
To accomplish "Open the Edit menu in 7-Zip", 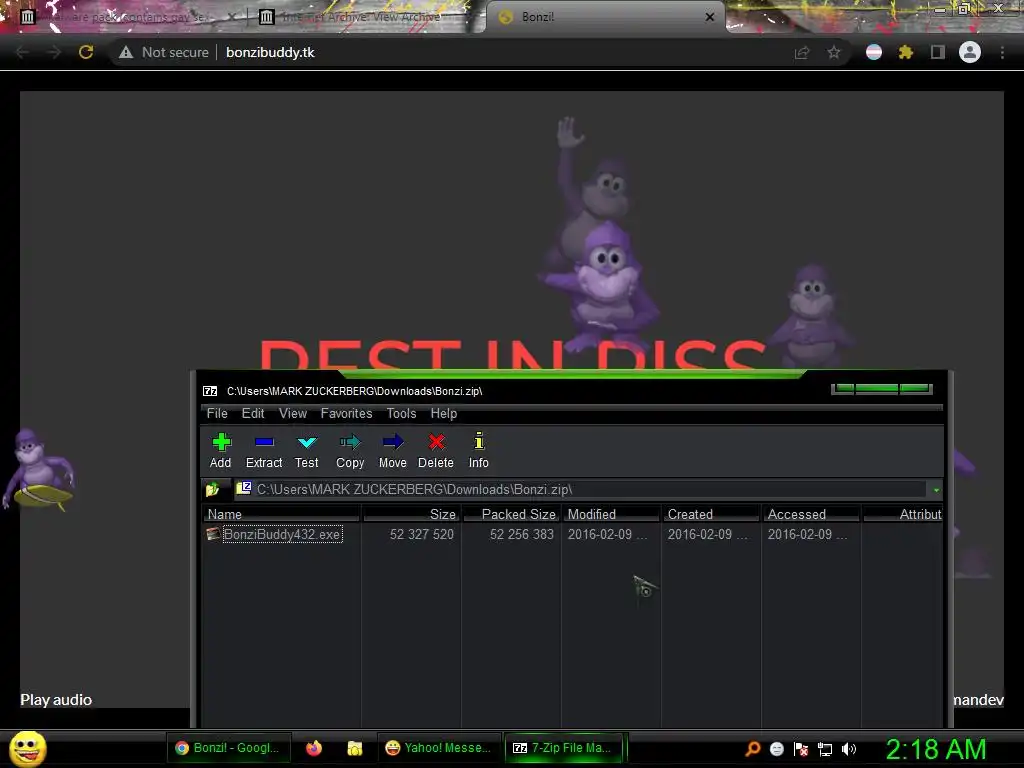I will pyautogui.click(x=253, y=413).
